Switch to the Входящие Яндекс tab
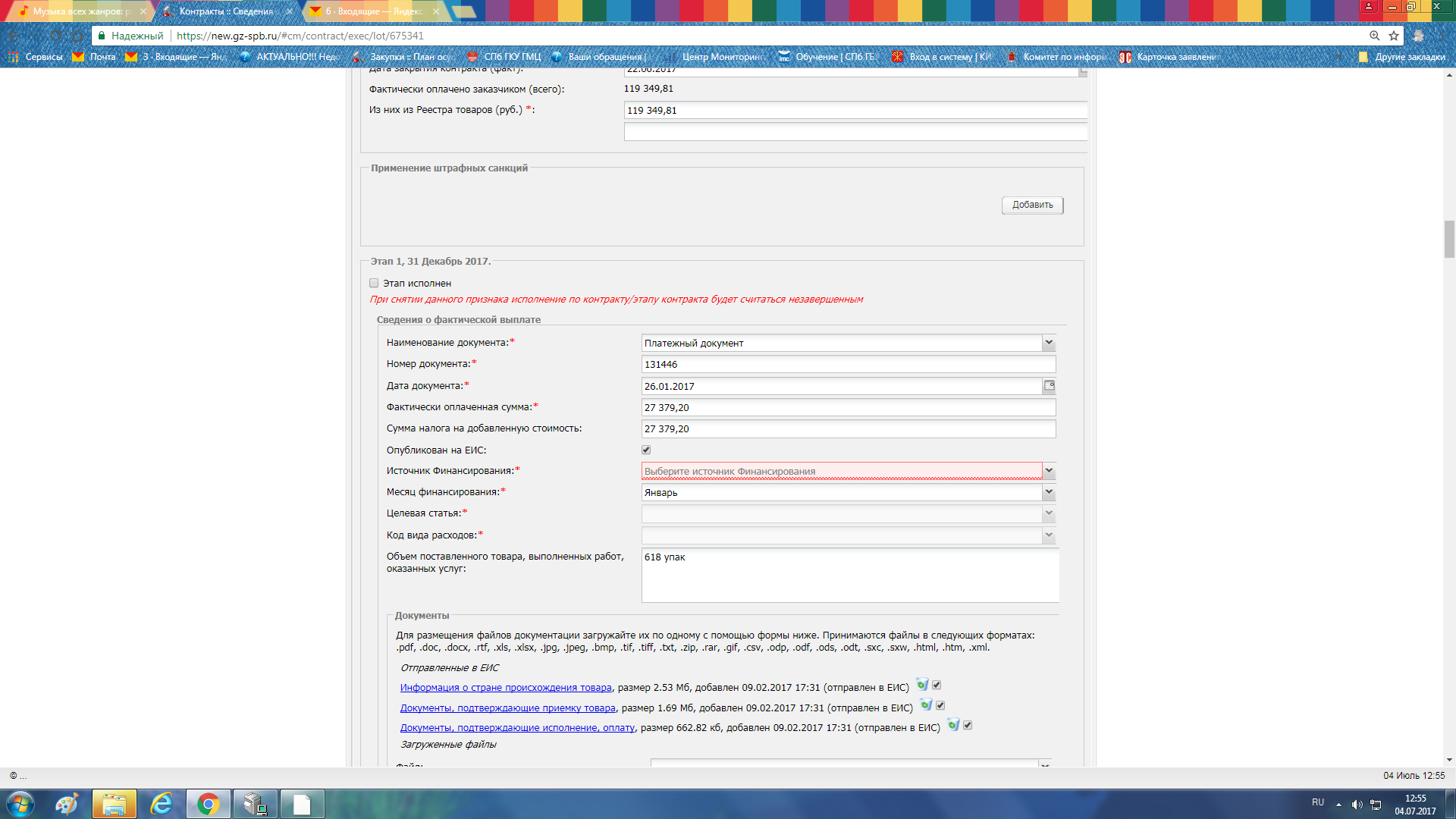 pyautogui.click(x=372, y=11)
